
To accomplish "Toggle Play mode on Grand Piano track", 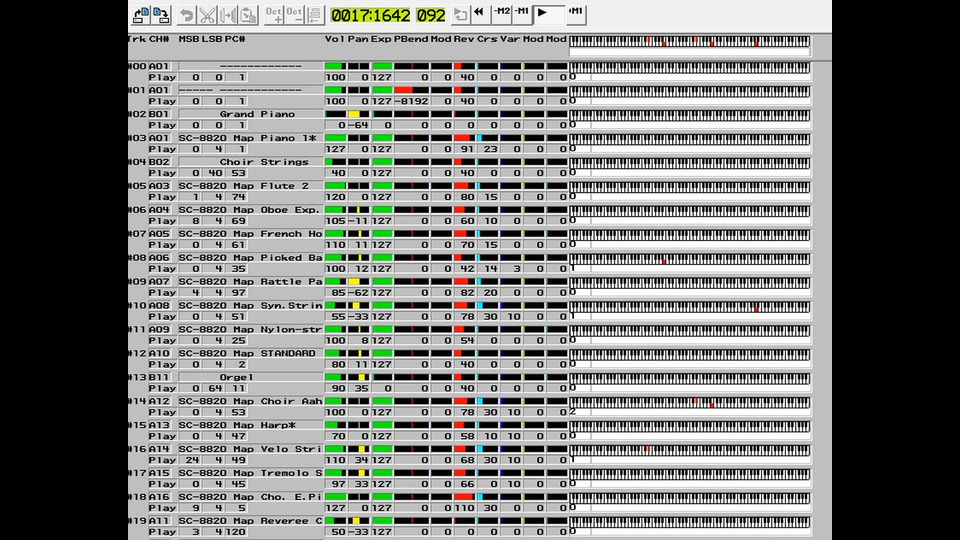I will pyautogui.click(x=162, y=125).
